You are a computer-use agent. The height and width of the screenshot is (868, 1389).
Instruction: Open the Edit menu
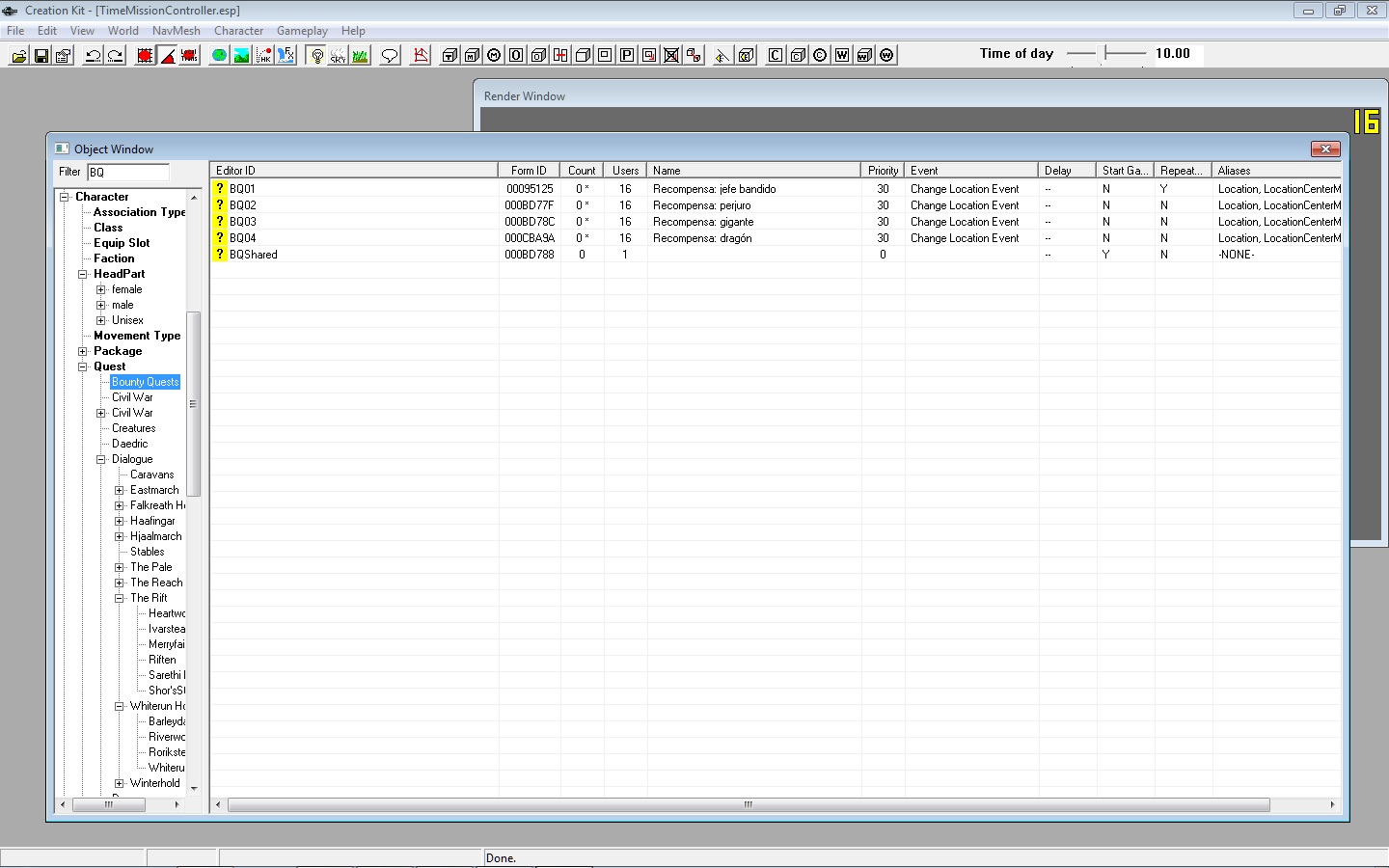[x=47, y=31]
